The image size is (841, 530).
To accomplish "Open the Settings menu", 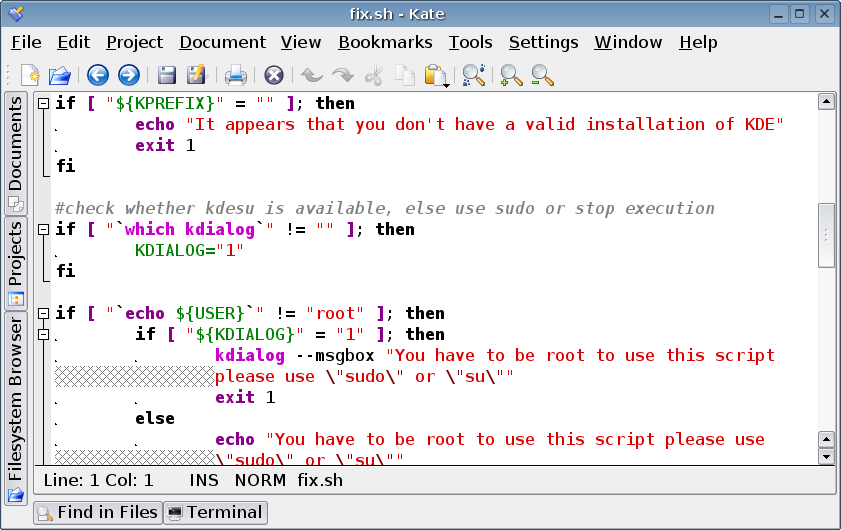I will 543,42.
